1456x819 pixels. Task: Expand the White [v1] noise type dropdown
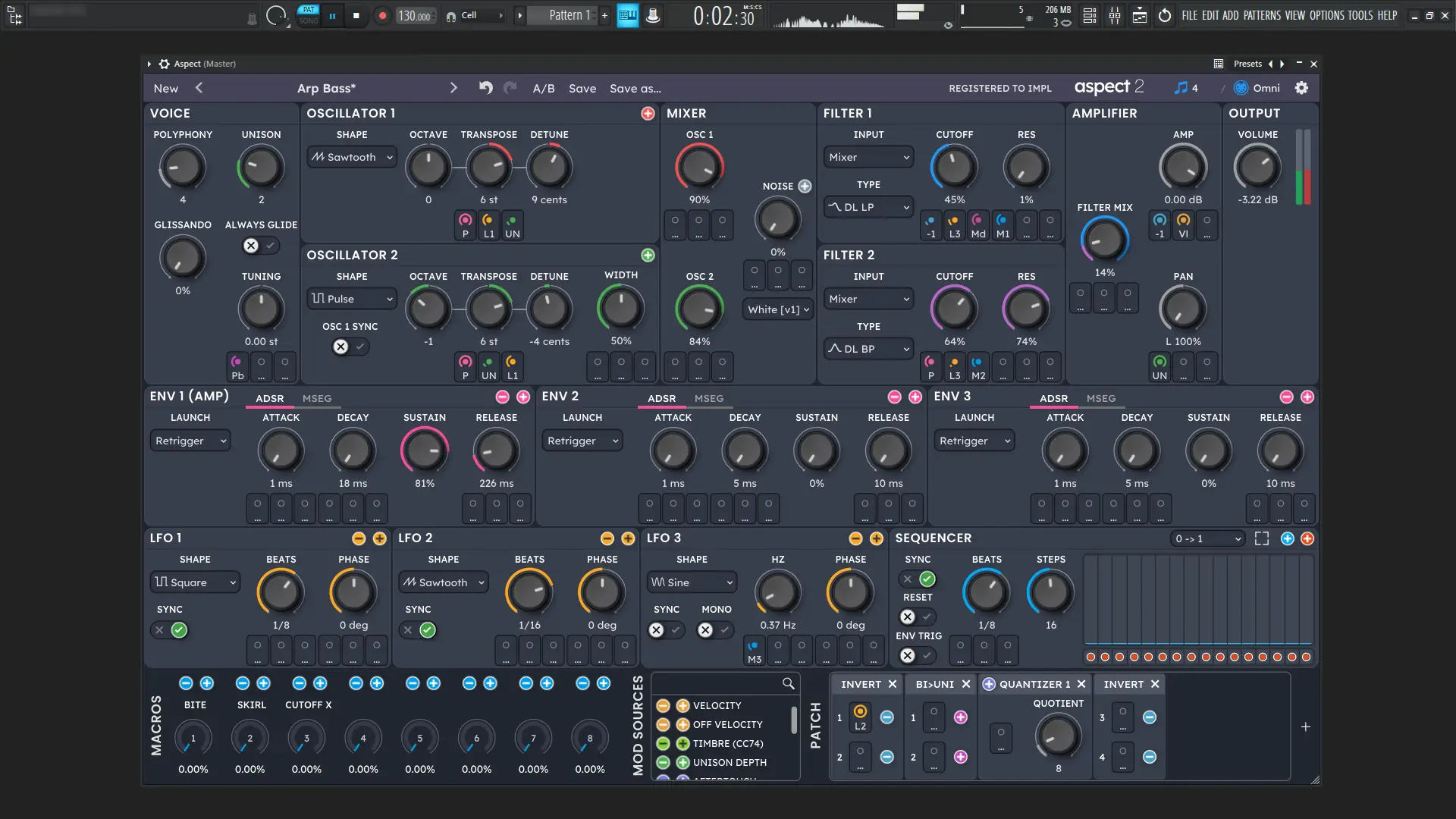[777, 309]
